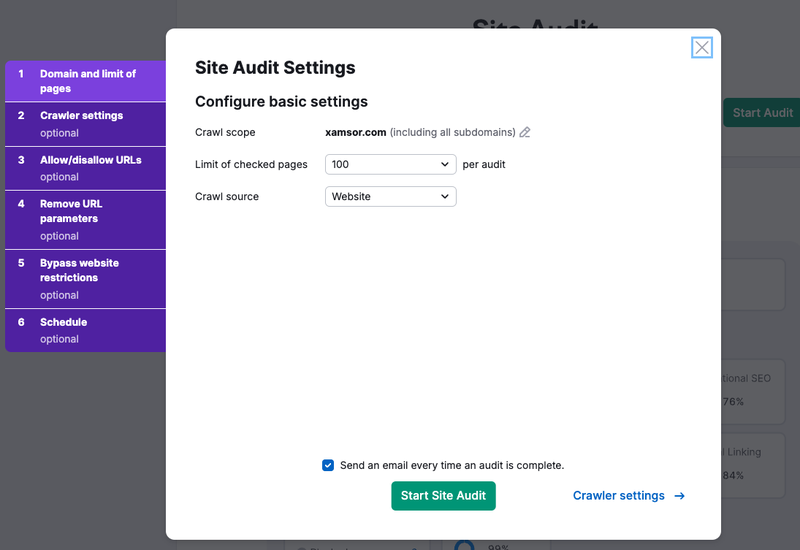Click the arrow icon beside Crawler settings
Screen dimensions: 800x550
[680, 496]
